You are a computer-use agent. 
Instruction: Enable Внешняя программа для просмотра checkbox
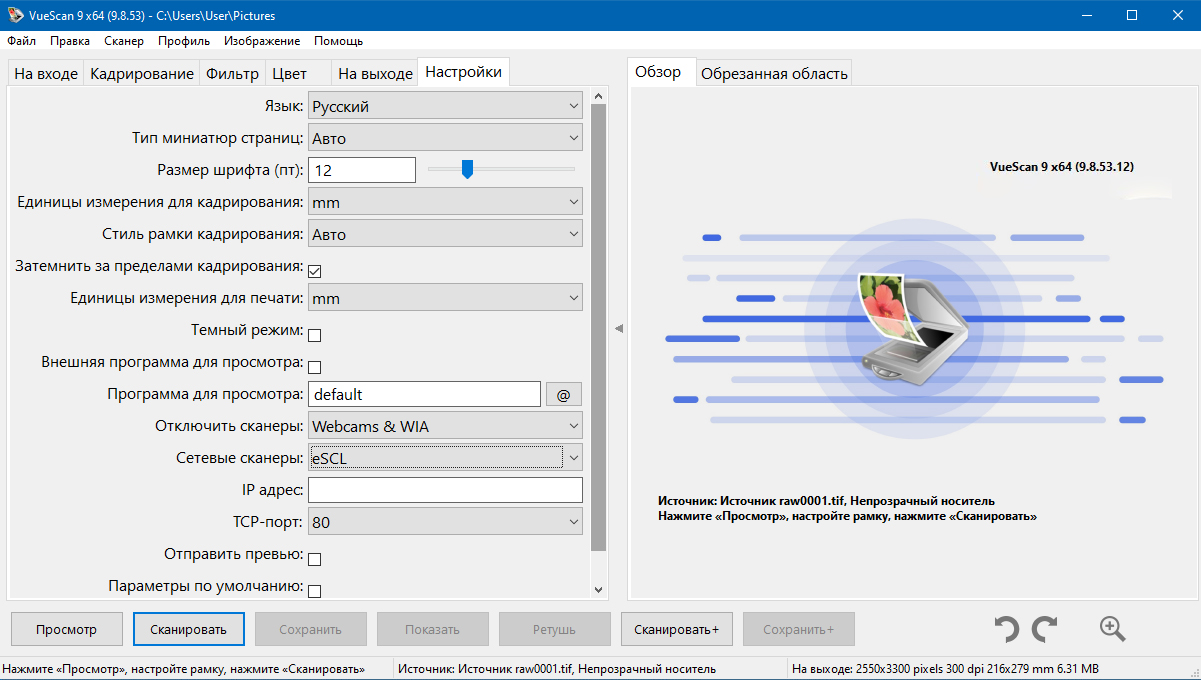click(x=314, y=366)
